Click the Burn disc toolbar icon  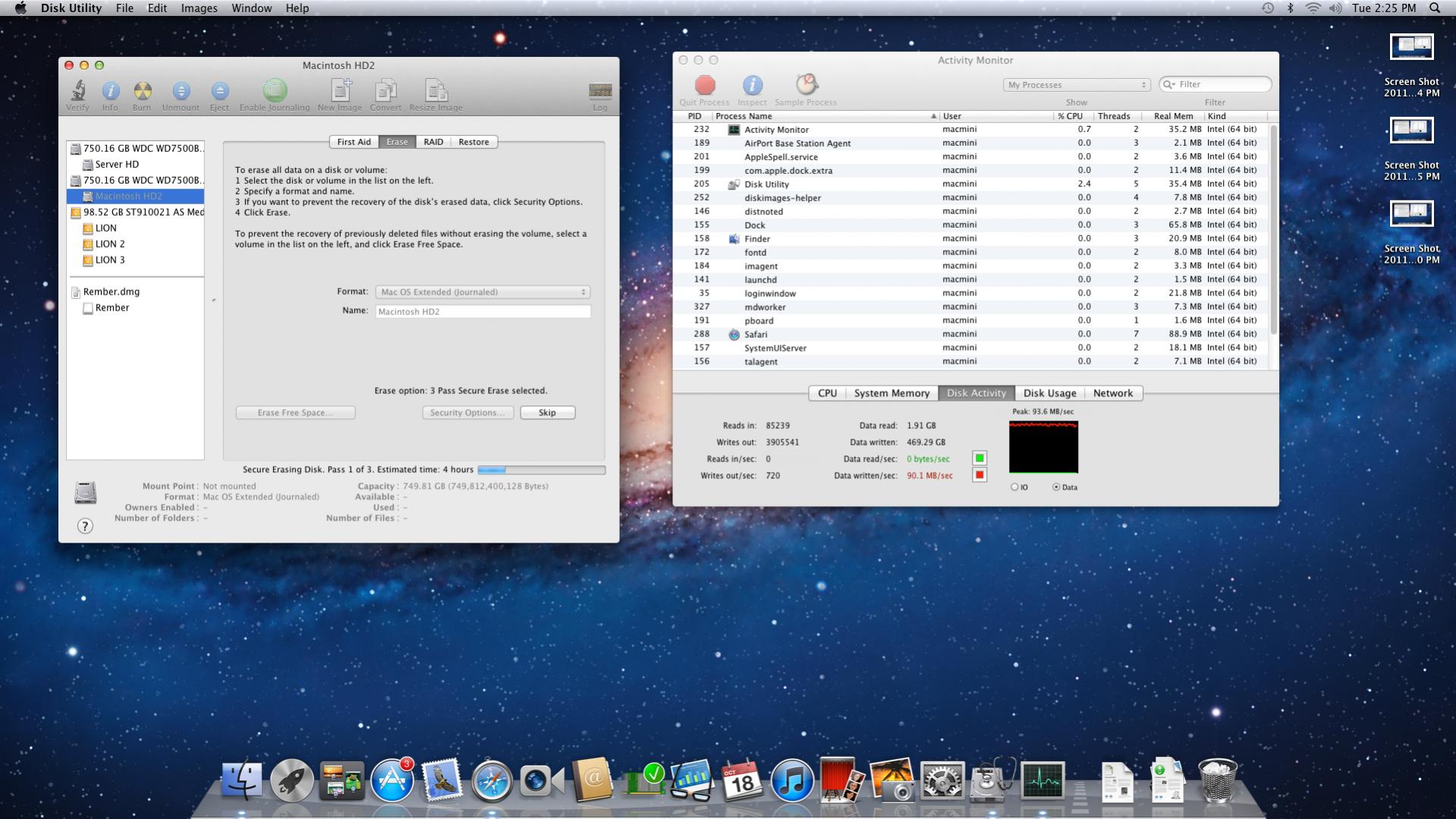pos(142,91)
